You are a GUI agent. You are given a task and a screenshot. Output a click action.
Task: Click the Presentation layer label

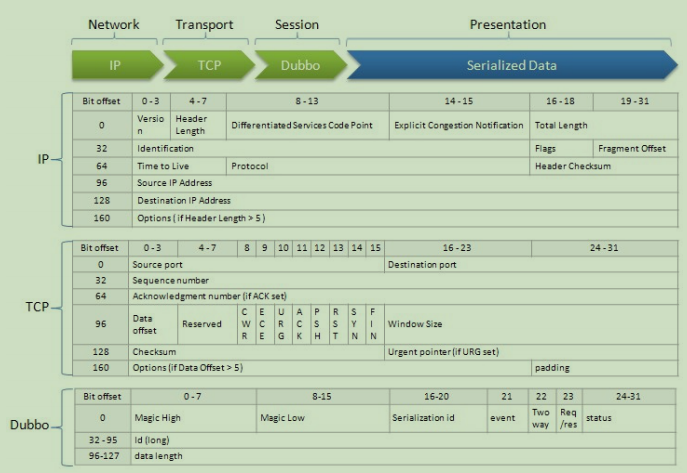508,24
